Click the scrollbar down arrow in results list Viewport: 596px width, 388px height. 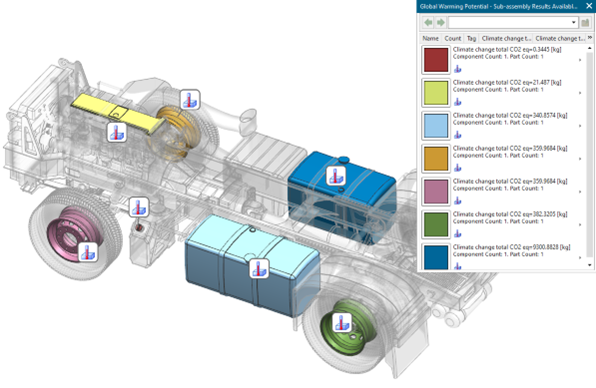[590, 265]
